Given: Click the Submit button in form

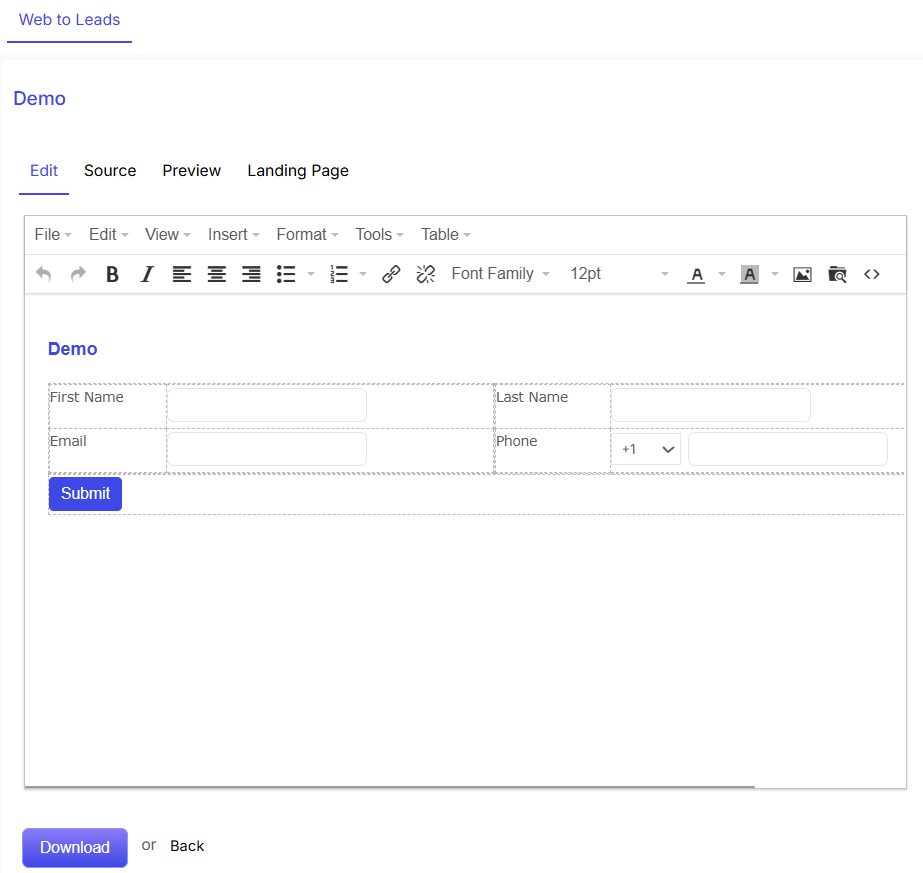Looking at the screenshot, I should coord(85,494).
